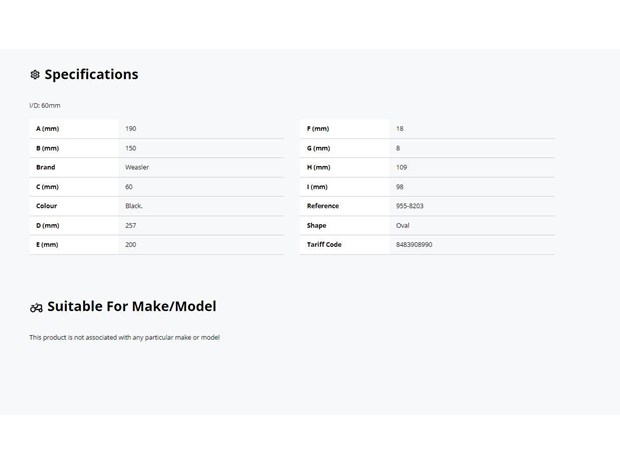
Task: Select the Reference number 955-8203
Action: 410,206
